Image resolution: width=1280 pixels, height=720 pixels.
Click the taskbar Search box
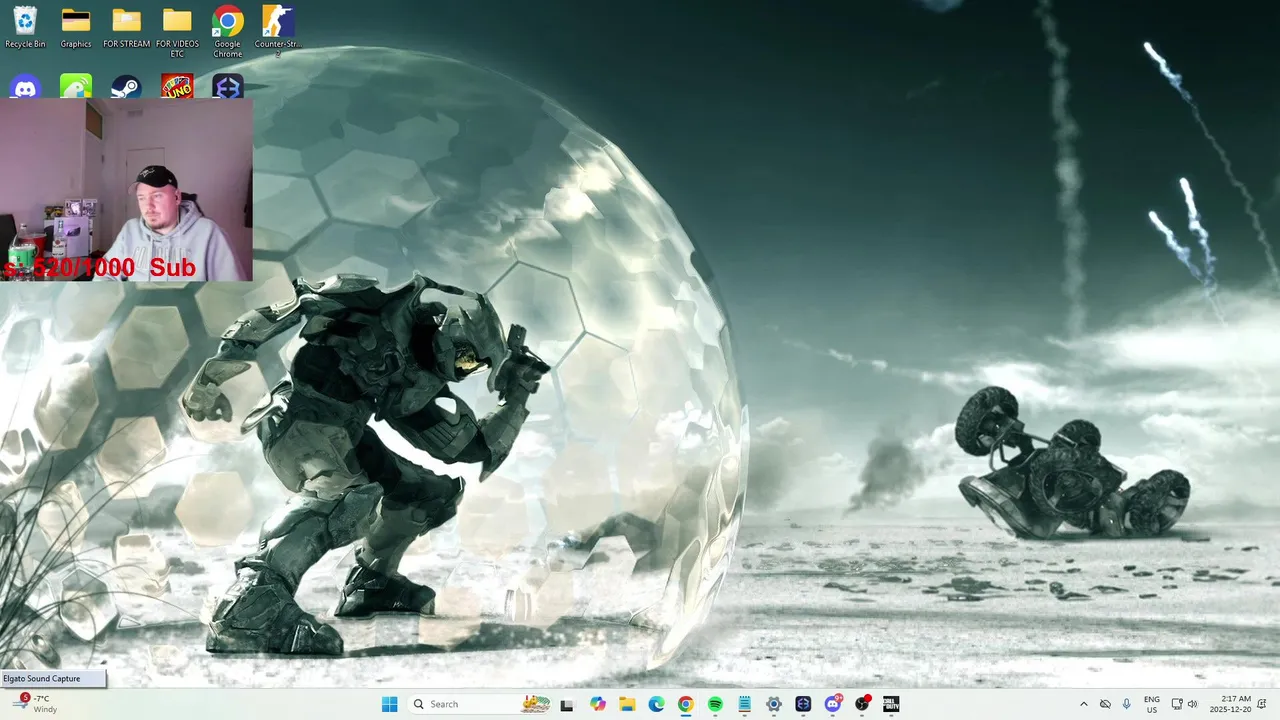coord(480,704)
